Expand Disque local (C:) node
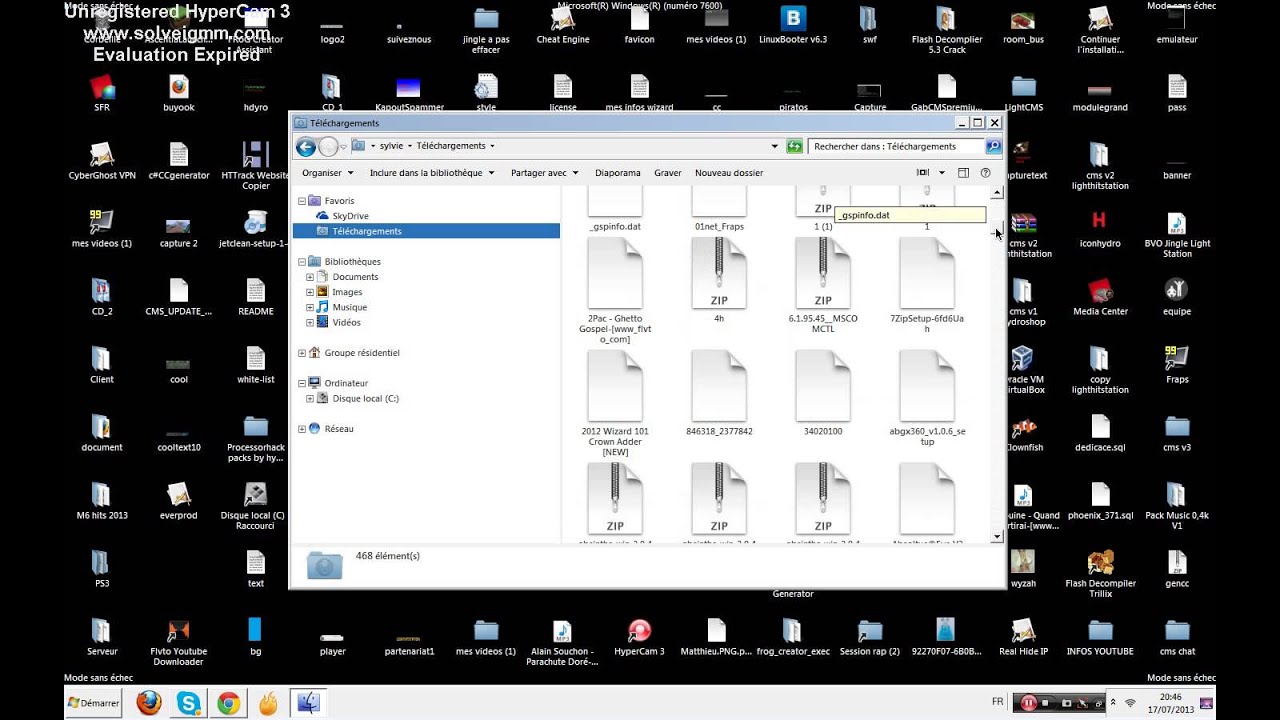The width and height of the screenshot is (1280, 720). pyautogui.click(x=310, y=399)
